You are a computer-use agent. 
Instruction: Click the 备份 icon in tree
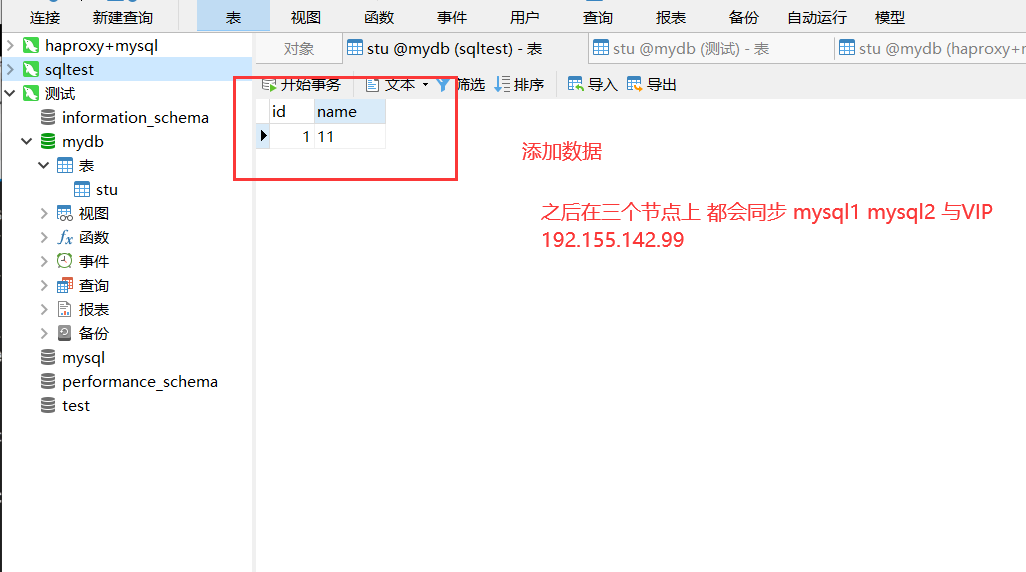65,334
